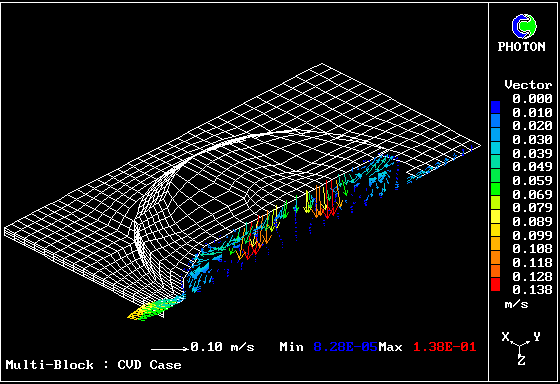
Task: Pick the green 0.069 legend color
Action: click(x=495, y=189)
